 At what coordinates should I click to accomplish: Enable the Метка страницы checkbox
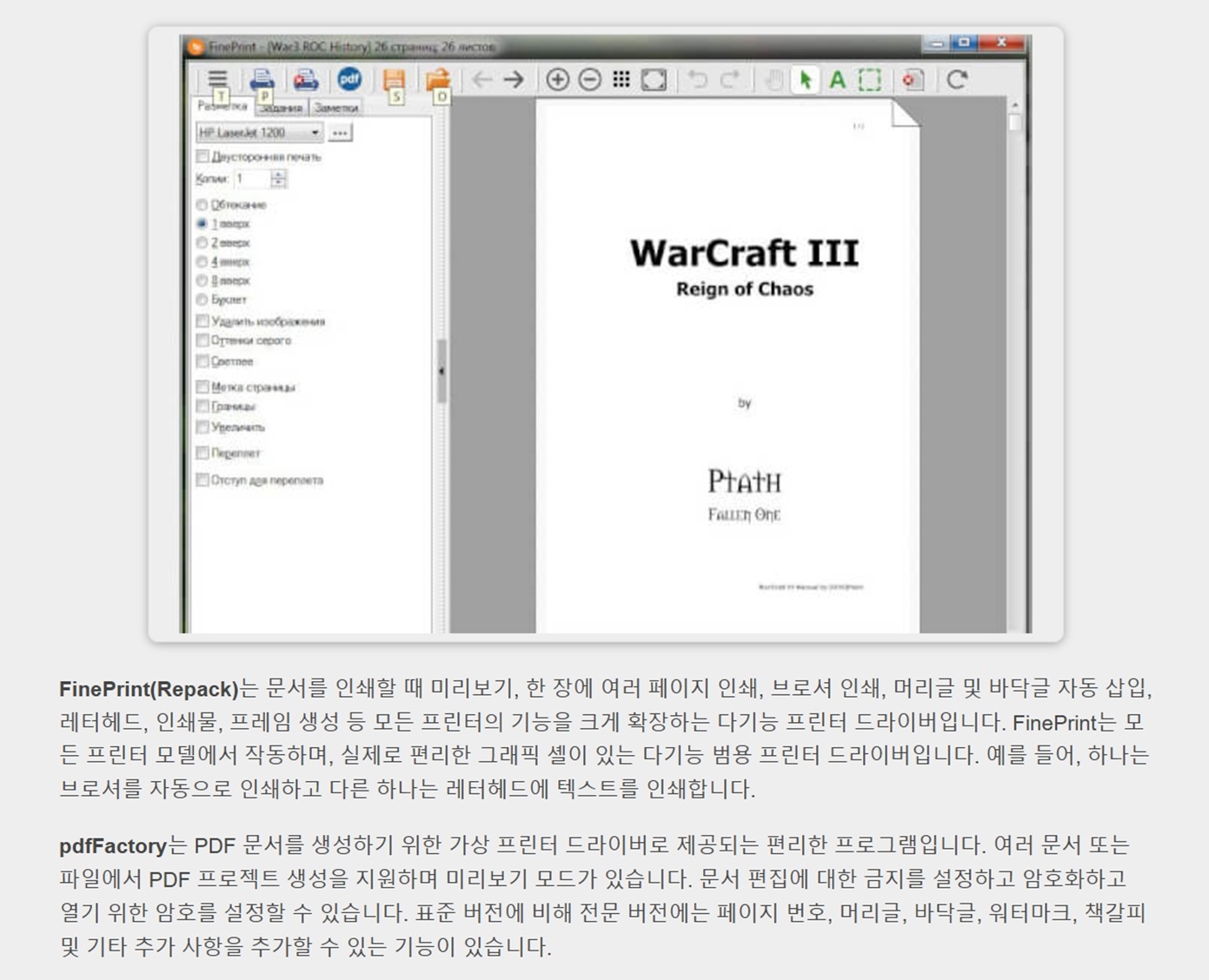(203, 387)
